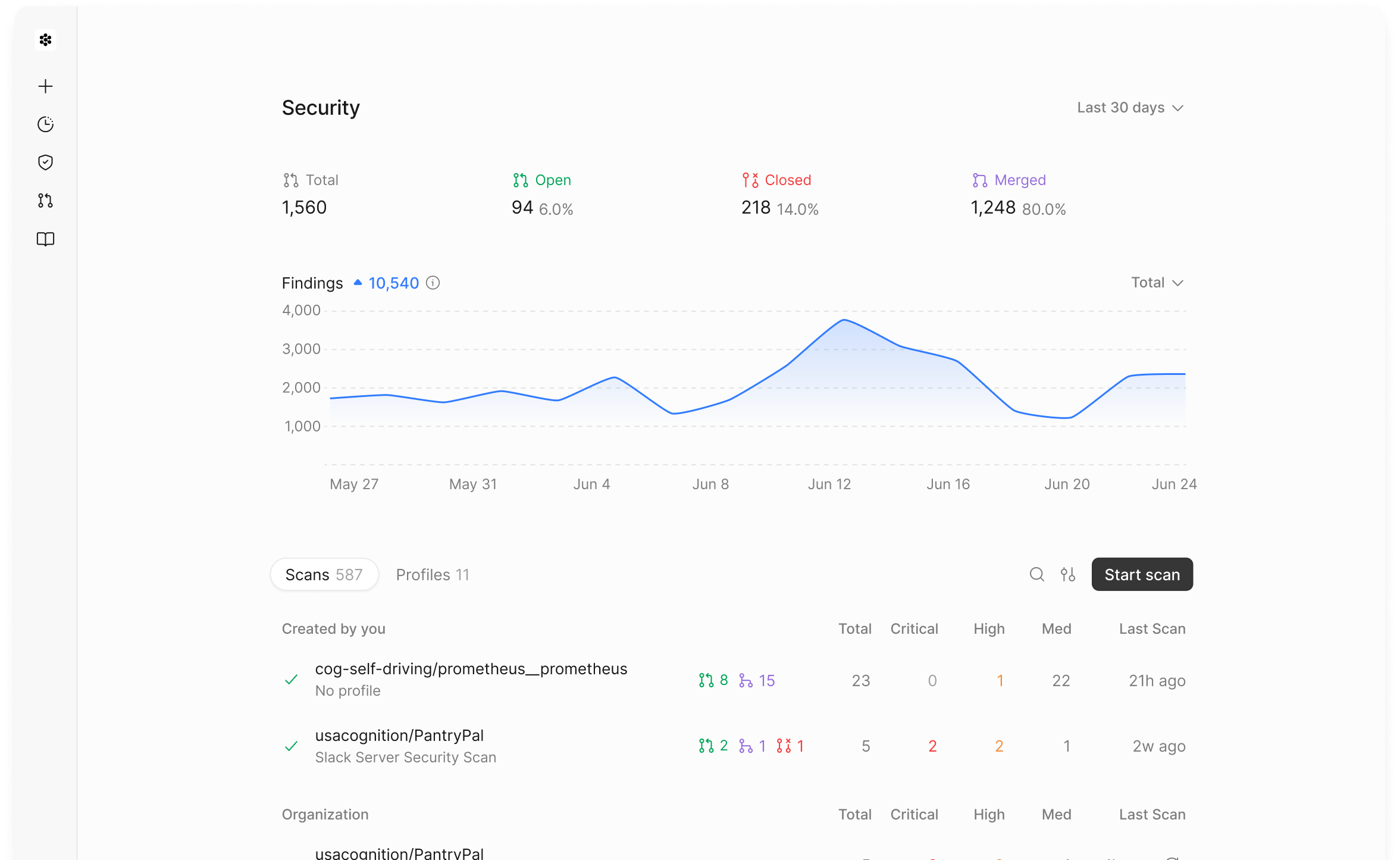Viewport: 1400px width, 860px height.
Task: Open the pull requests icon in sidebar
Action: pyautogui.click(x=45, y=201)
